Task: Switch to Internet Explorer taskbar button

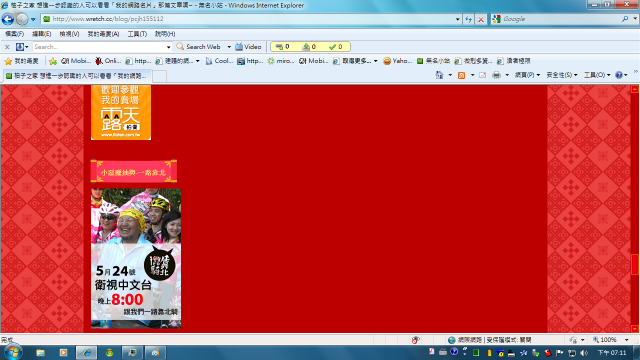Action: coord(86,353)
